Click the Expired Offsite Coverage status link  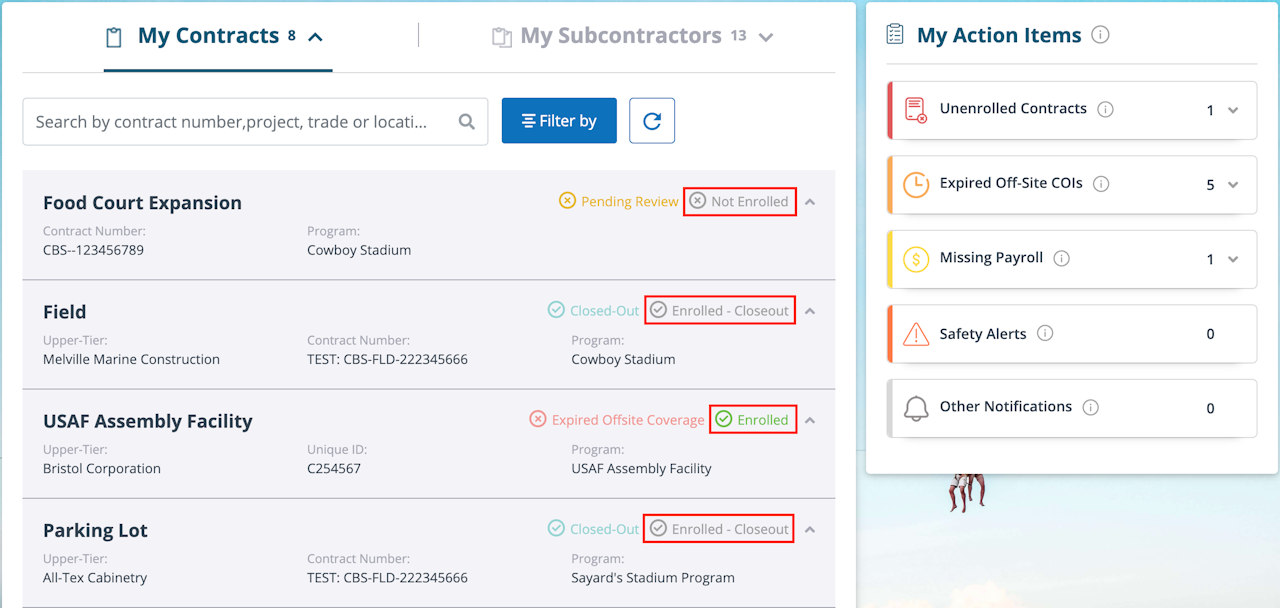627,420
